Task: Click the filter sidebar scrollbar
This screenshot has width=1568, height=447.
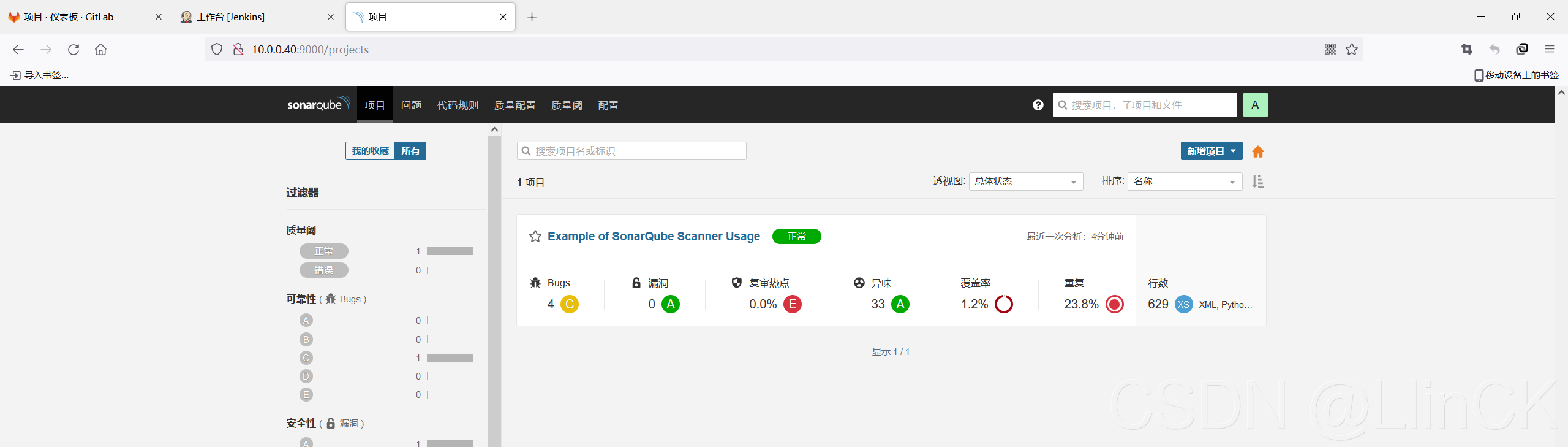Action: point(494,292)
